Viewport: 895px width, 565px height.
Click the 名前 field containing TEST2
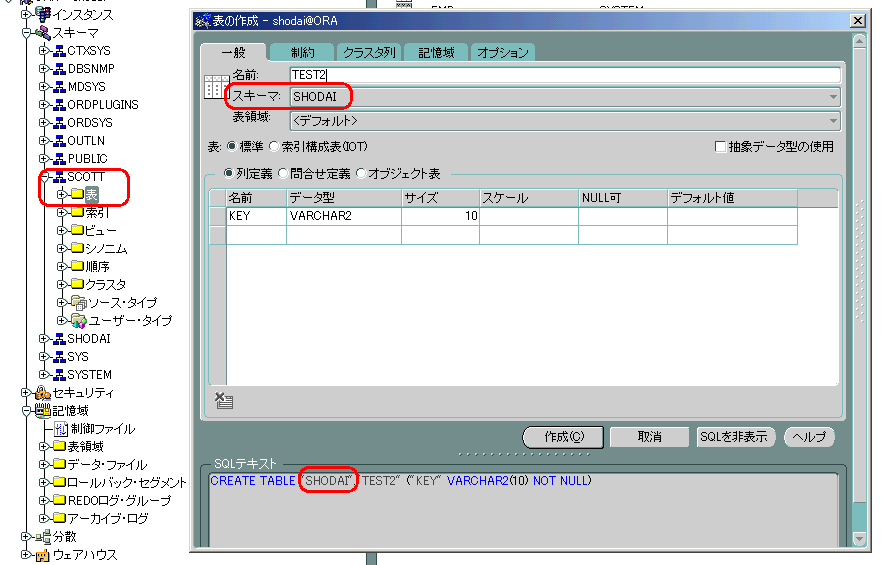564,74
